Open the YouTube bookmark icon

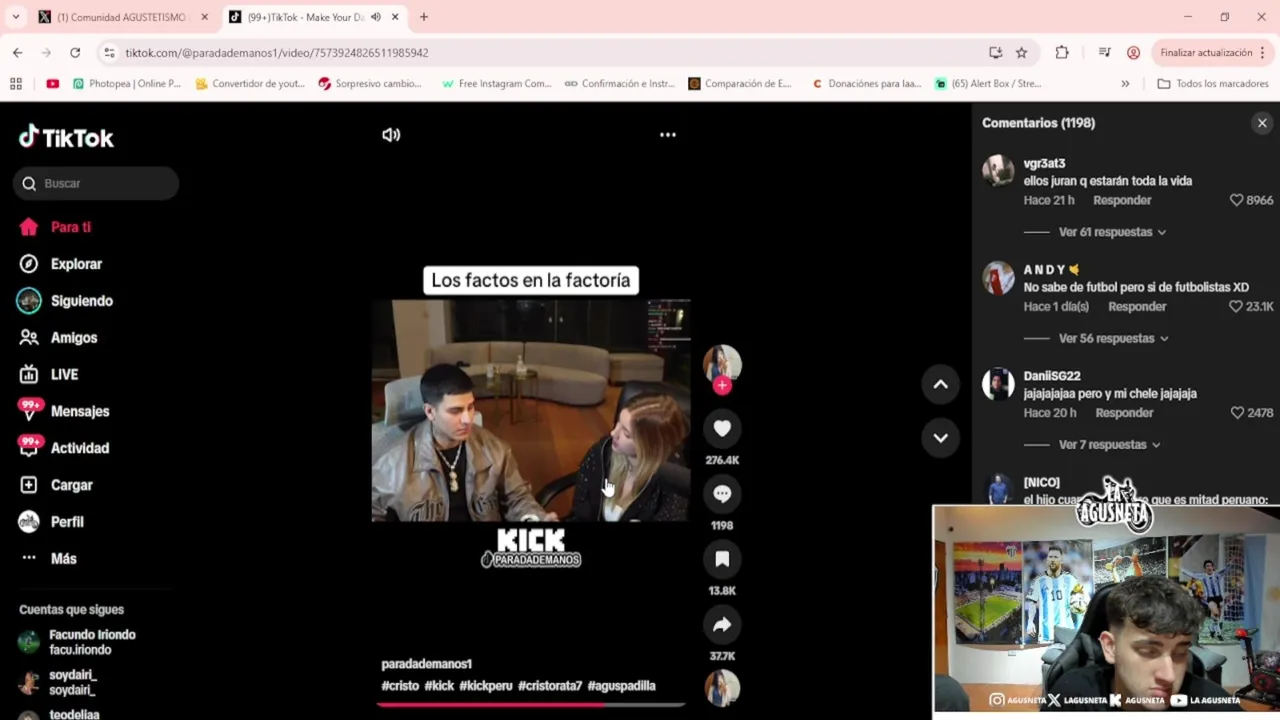click(x=52, y=84)
